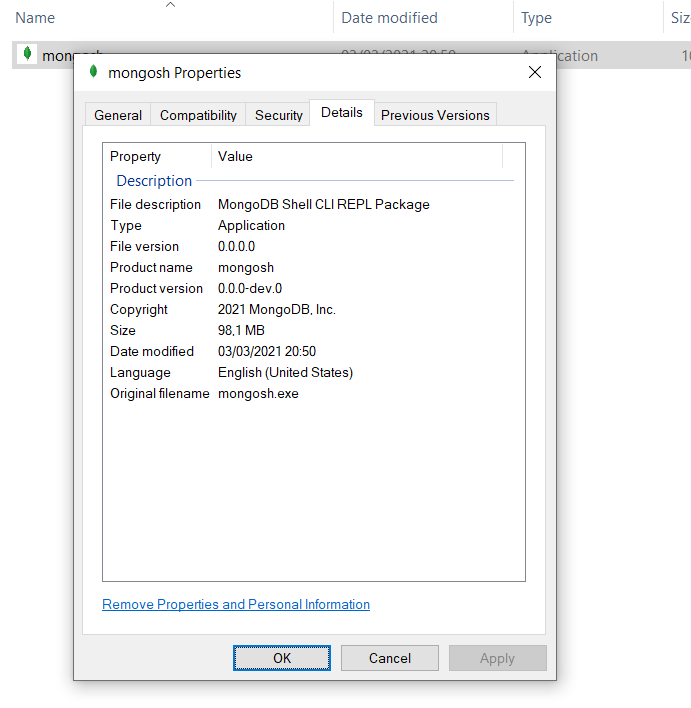Select mongosh file icon in Explorer list
The image size is (691, 708).
(x=27, y=54)
